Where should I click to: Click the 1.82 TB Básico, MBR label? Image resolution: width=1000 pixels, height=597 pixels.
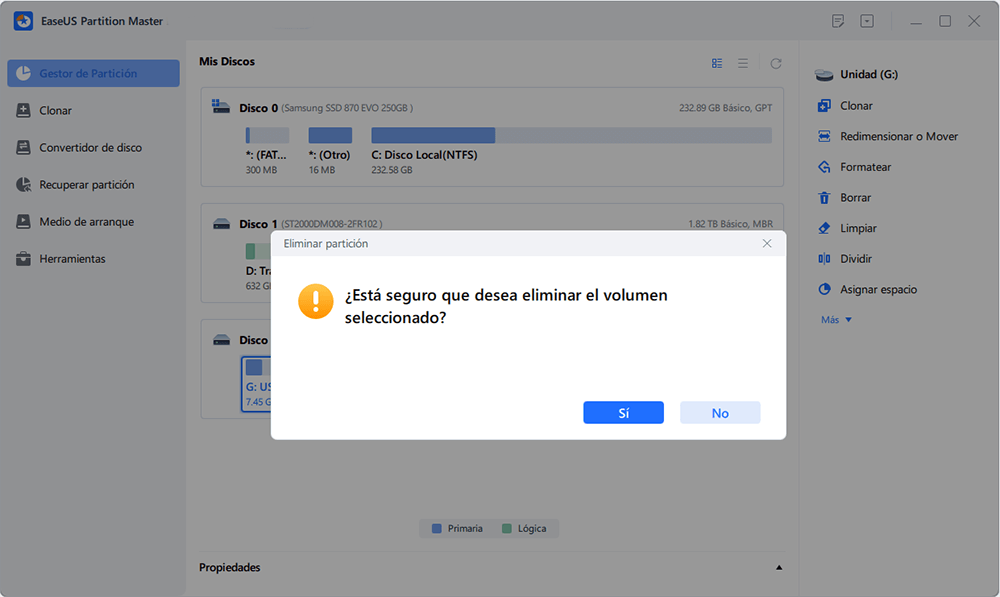click(730, 224)
